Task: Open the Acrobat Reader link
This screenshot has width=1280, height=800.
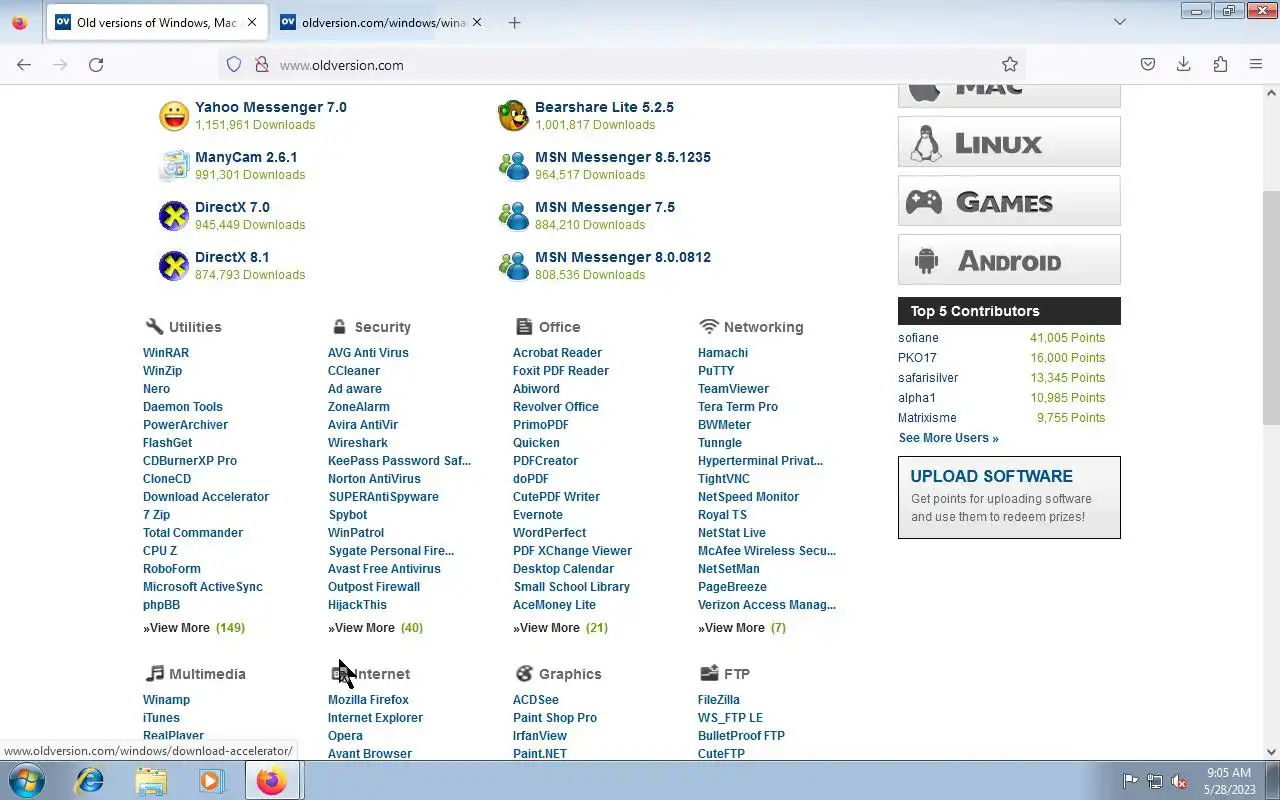Action: (x=557, y=353)
